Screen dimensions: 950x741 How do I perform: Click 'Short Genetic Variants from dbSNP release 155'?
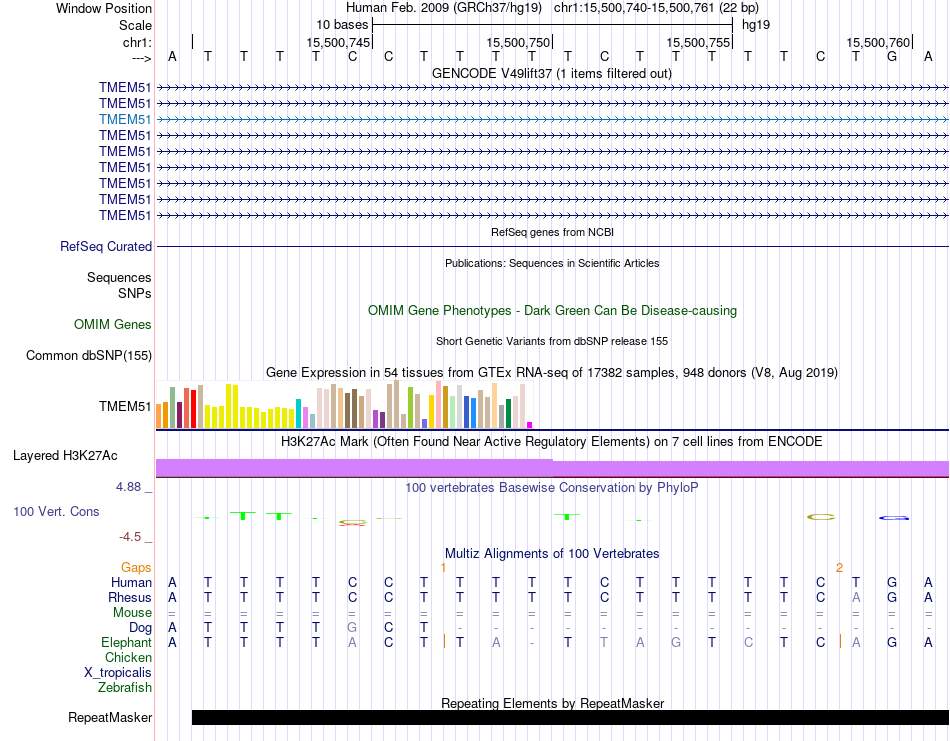point(552,341)
